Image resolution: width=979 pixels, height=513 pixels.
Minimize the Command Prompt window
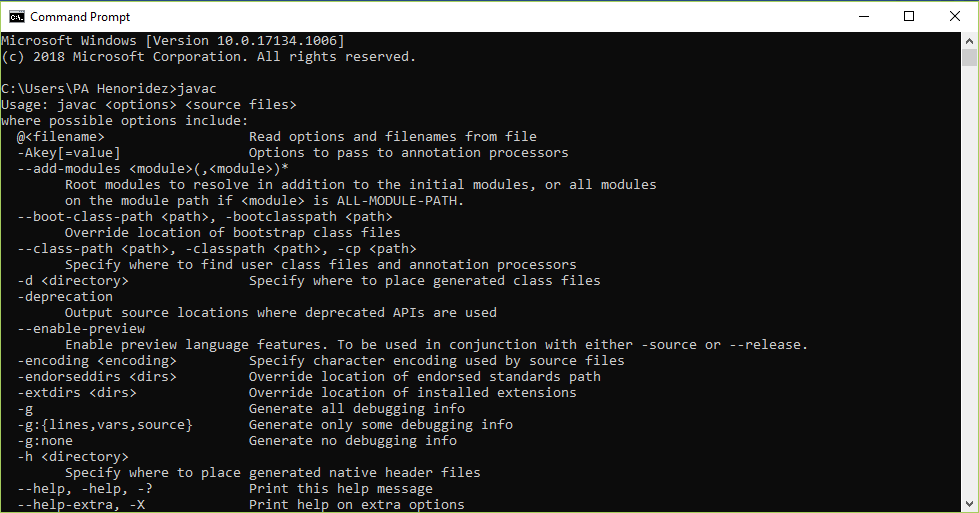coord(862,16)
